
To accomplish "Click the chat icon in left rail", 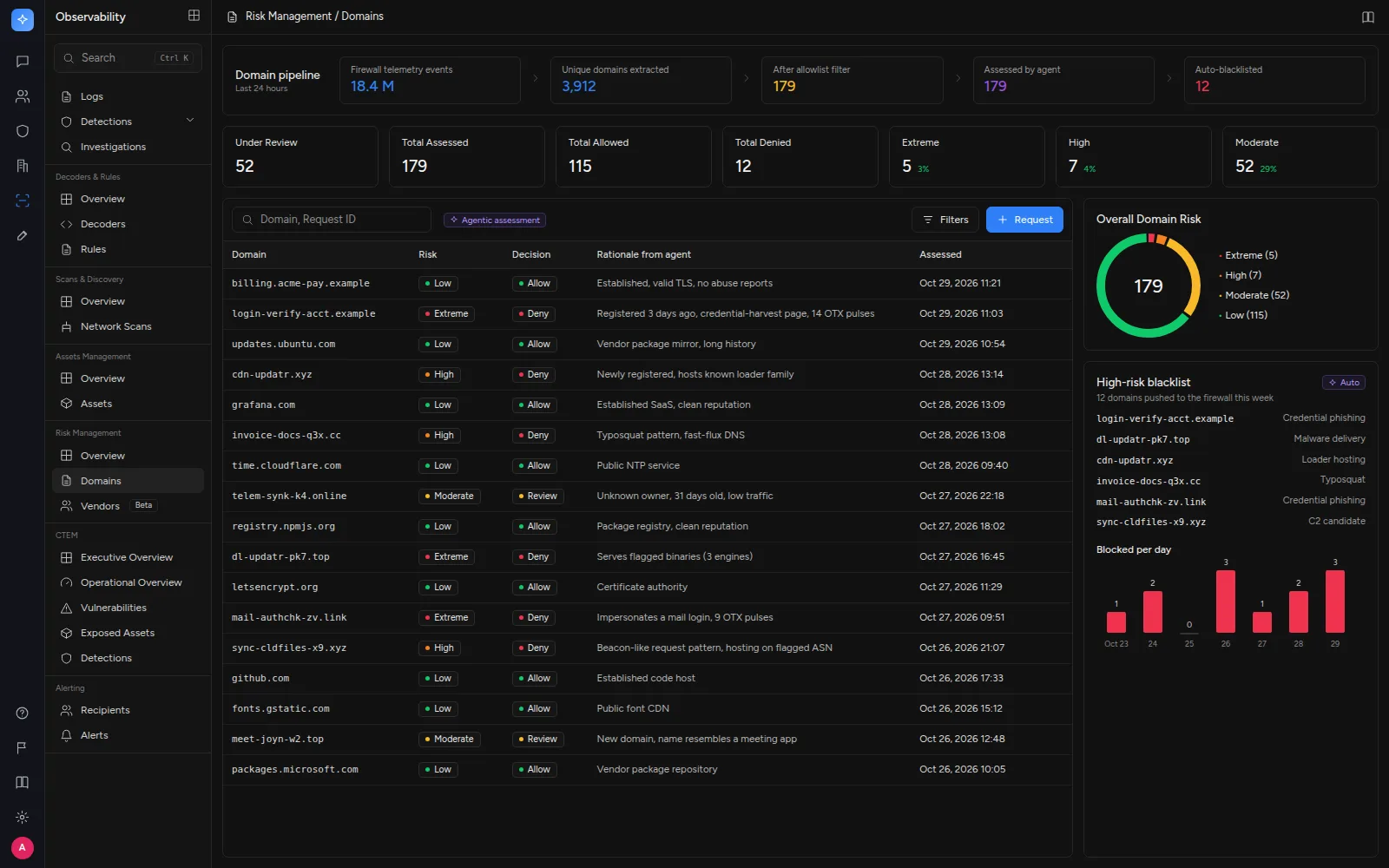I will [23, 62].
